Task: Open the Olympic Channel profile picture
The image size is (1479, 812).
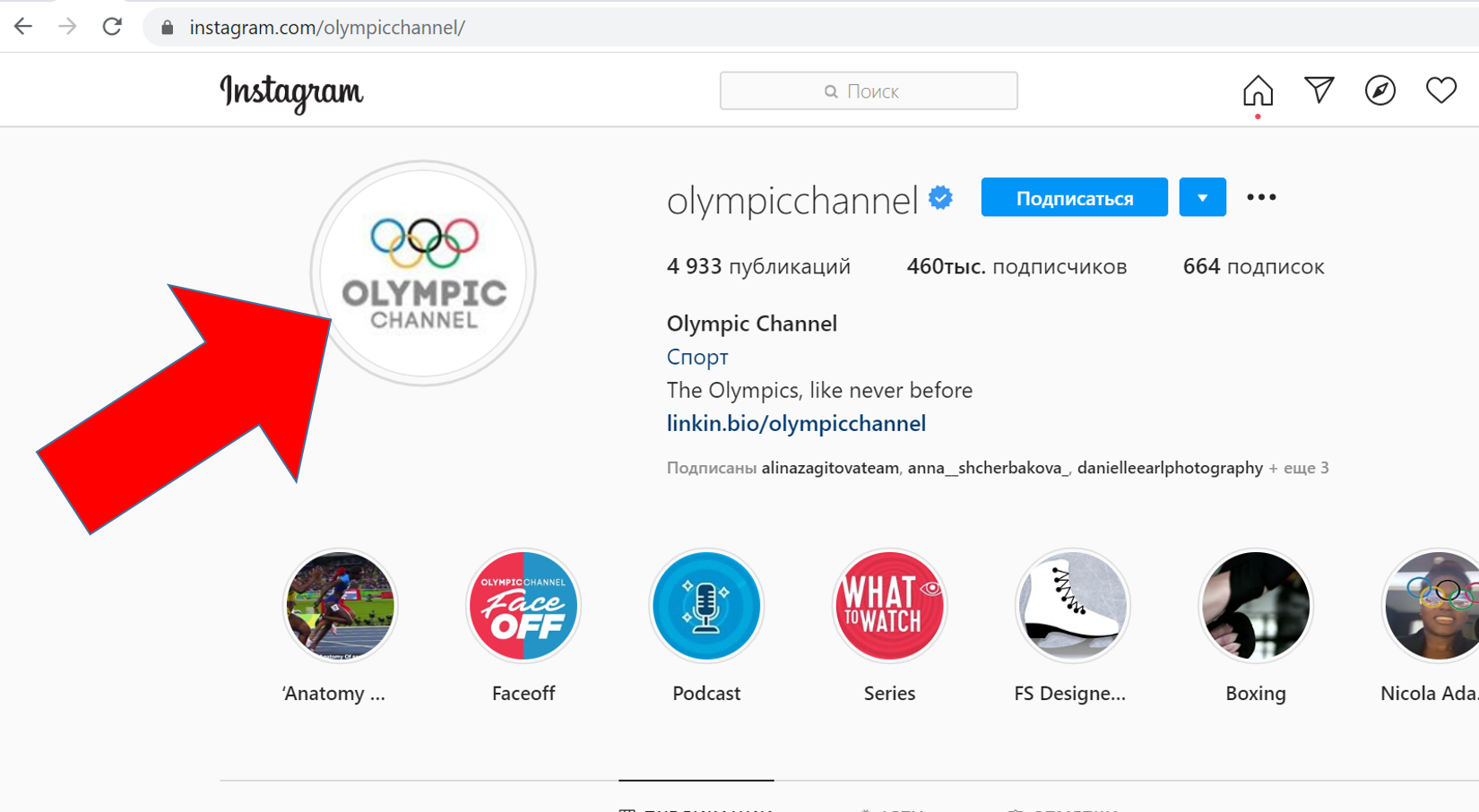Action: tap(423, 273)
